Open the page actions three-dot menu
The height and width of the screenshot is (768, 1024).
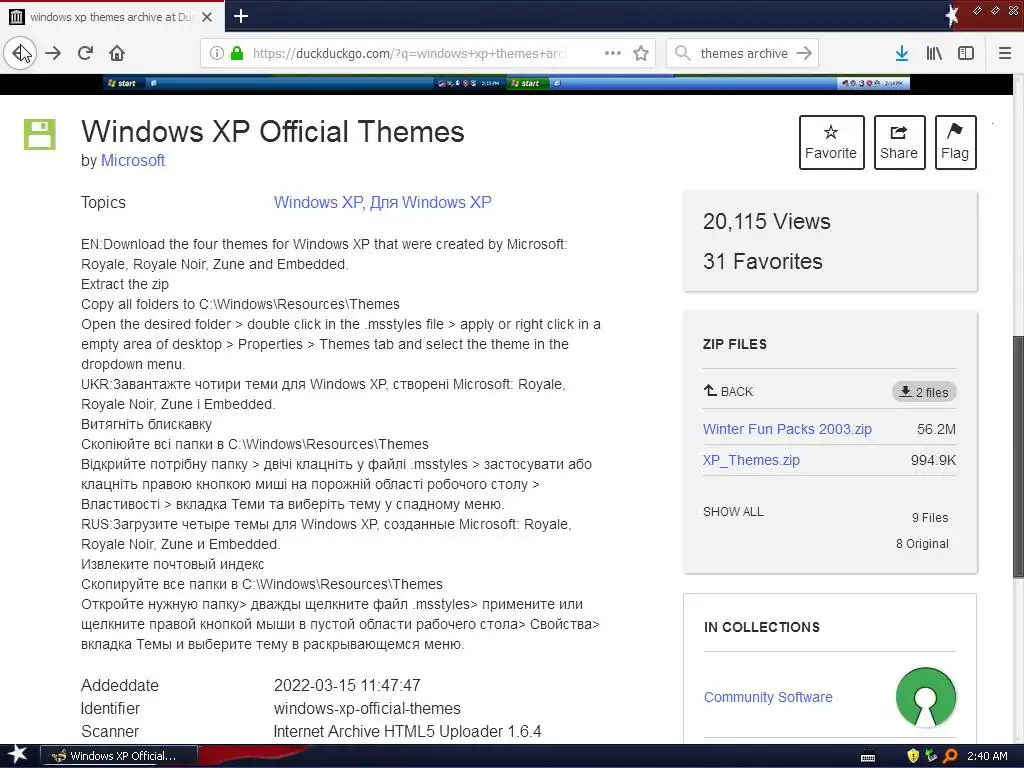coord(613,54)
